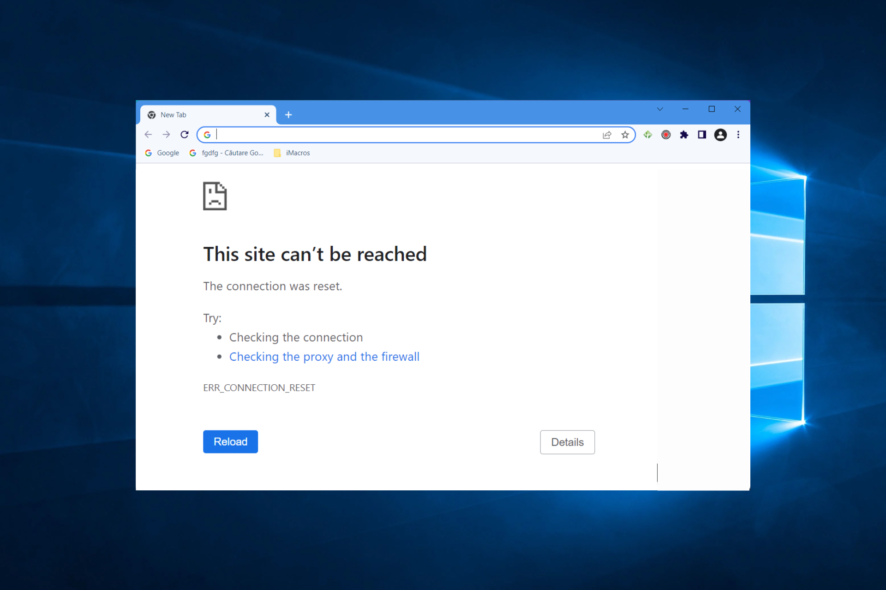Open the Extensions puzzle icon
The width and height of the screenshot is (886, 590).
coord(684,135)
